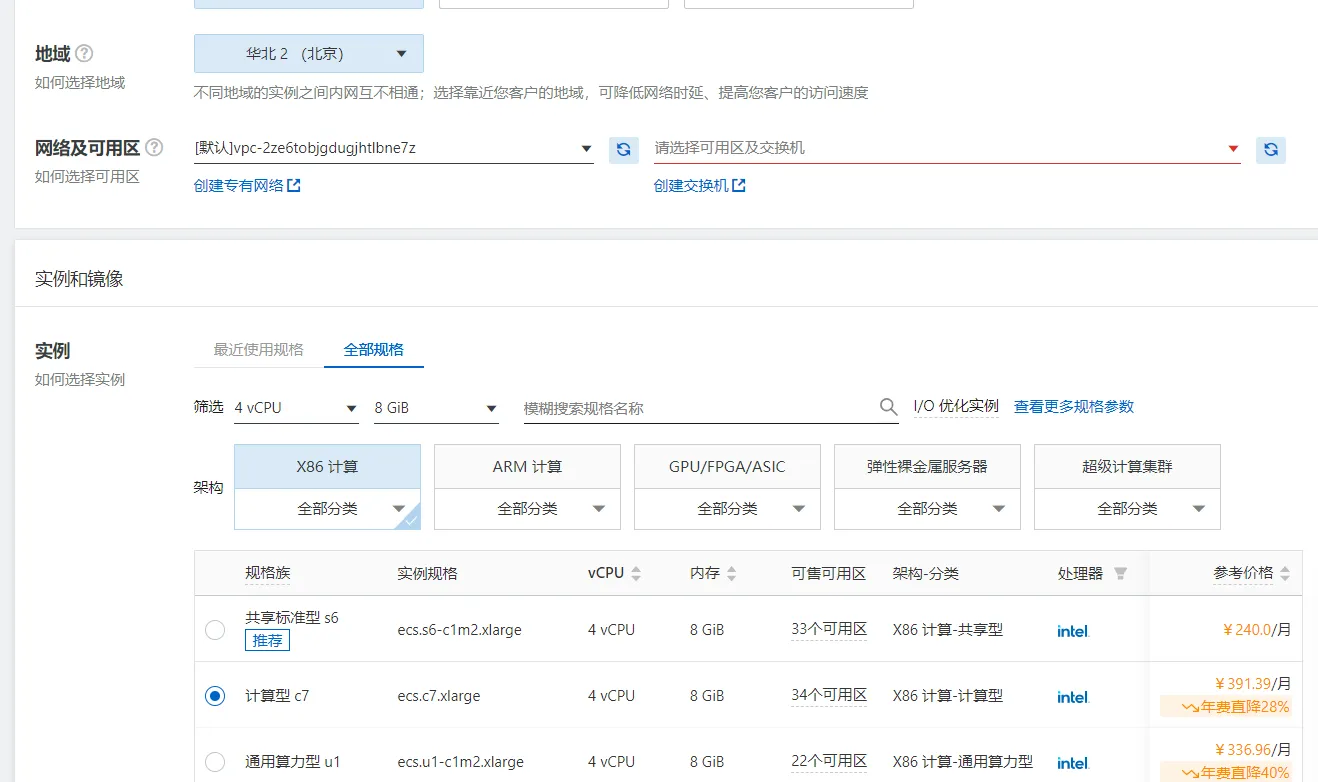This screenshot has width=1318, height=782.
Task: Select ARM 计算 architecture
Action: pyautogui.click(x=527, y=467)
